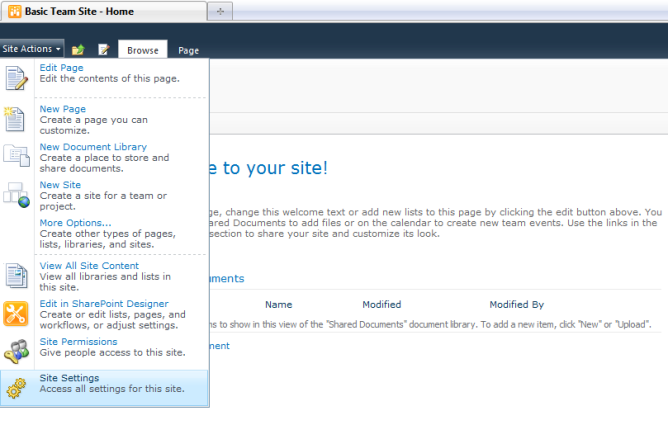Click the Navigate Up folder icon
Image resolution: width=668 pixels, height=444 pixels.
[78, 49]
